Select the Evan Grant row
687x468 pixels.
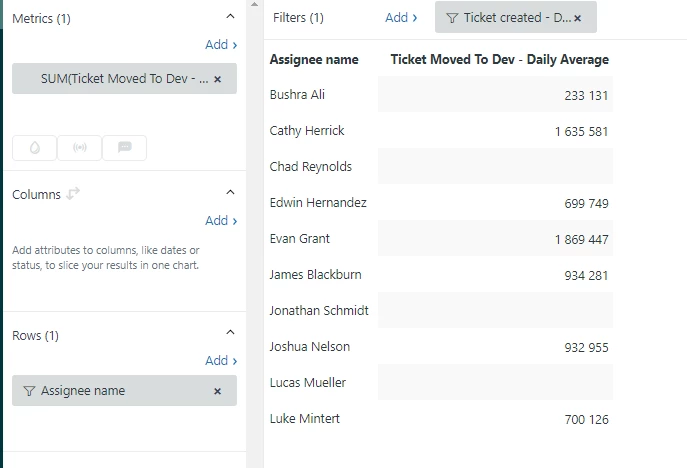(x=300, y=239)
